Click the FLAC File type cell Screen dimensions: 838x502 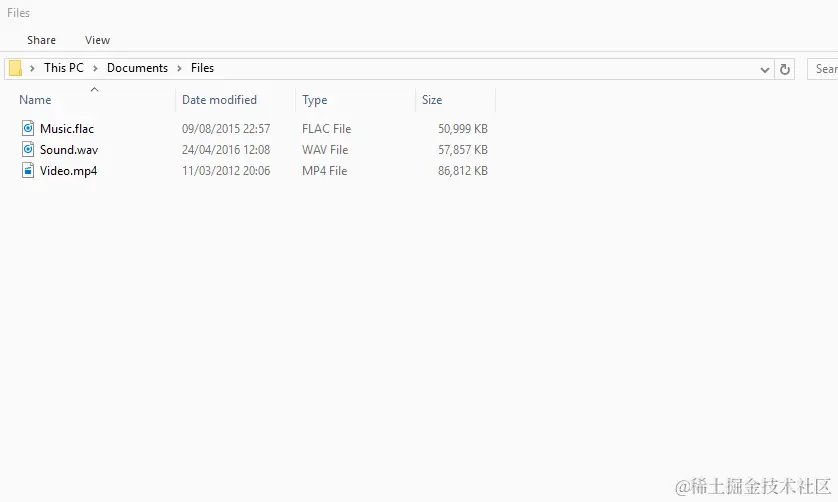[x=327, y=129]
